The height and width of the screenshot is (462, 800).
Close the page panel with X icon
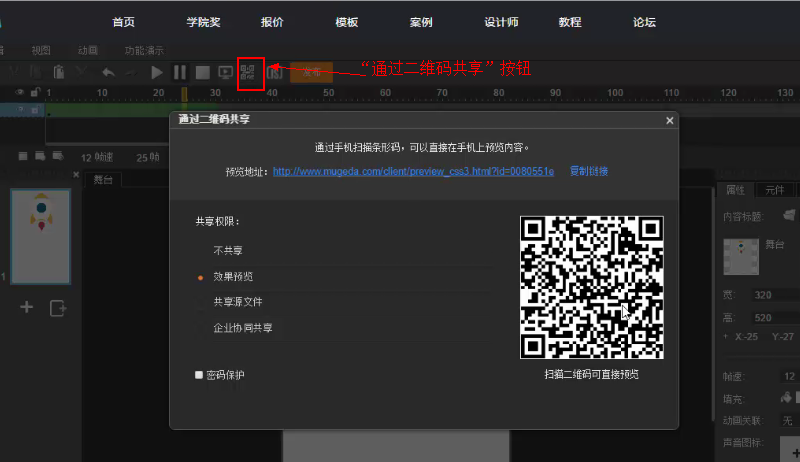click(76, 174)
